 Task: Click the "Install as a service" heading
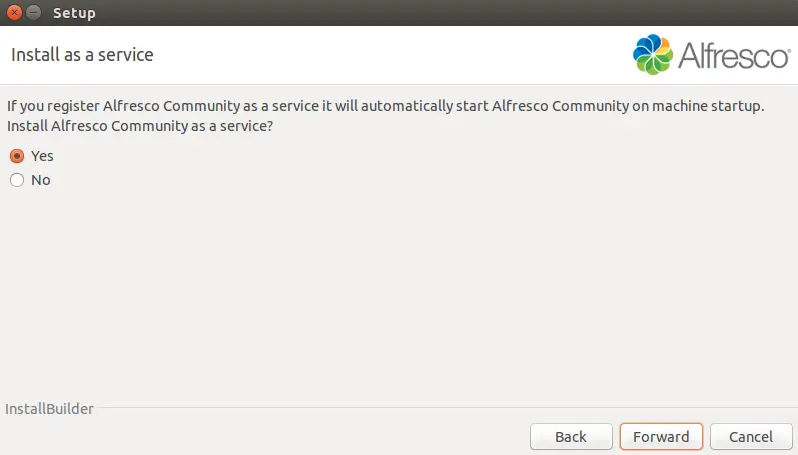[82, 54]
